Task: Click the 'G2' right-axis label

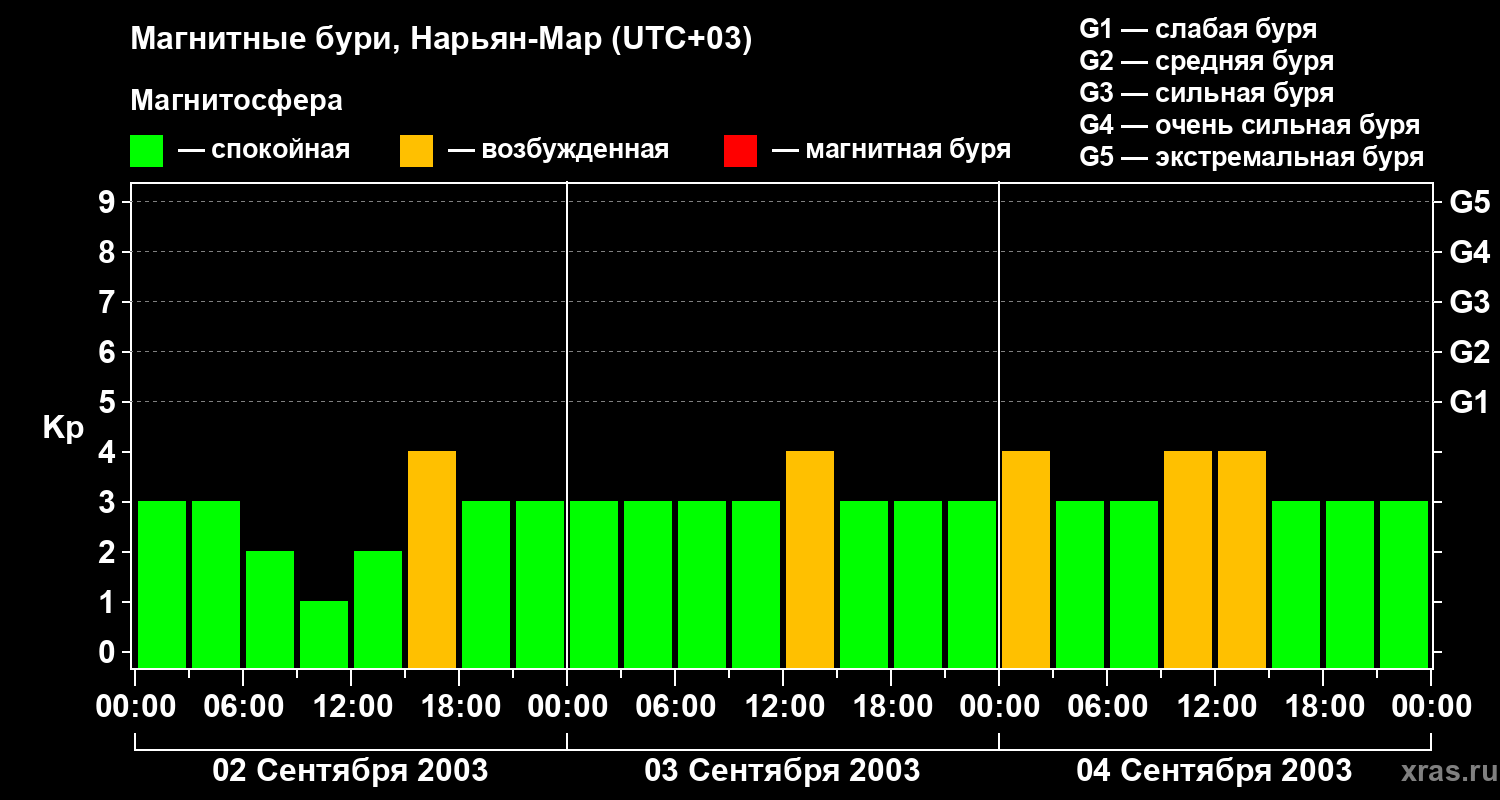Action: (x=1470, y=352)
